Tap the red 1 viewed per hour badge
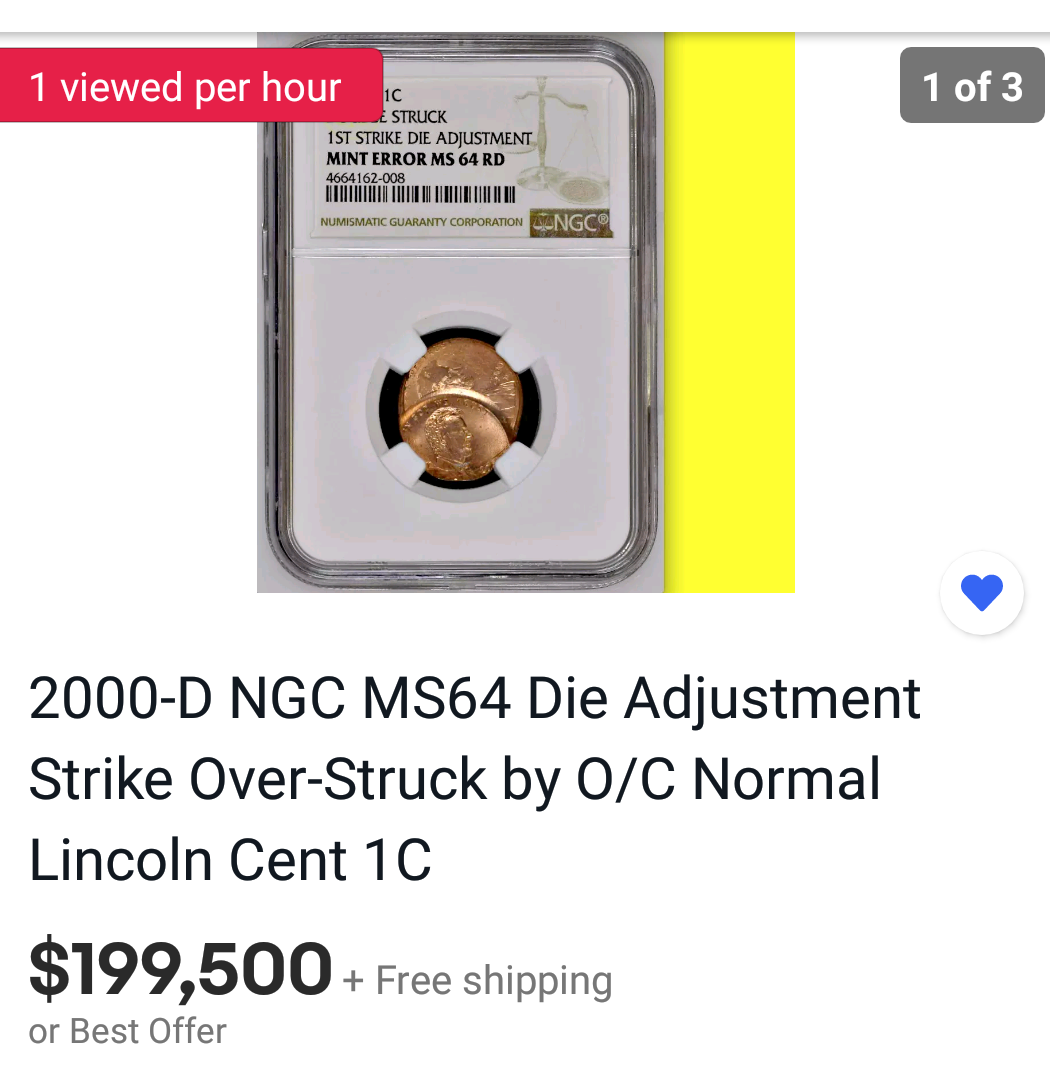The height and width of the screenshot is (1073, 1050). 190,86
